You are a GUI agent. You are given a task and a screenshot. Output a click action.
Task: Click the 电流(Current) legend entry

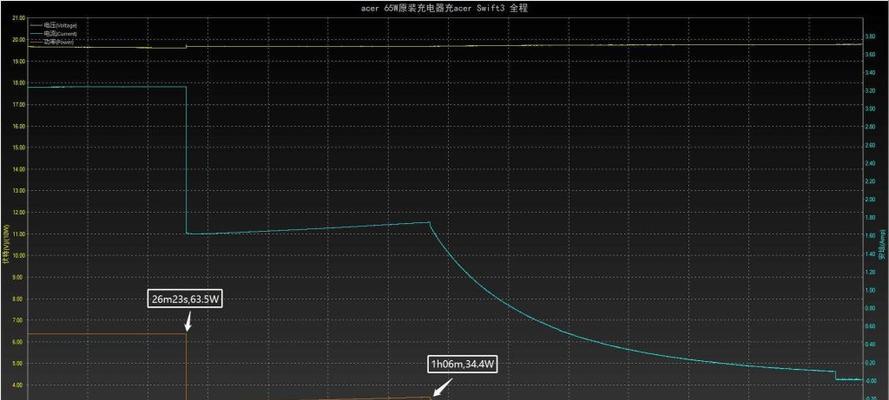(x=54, y=34)
